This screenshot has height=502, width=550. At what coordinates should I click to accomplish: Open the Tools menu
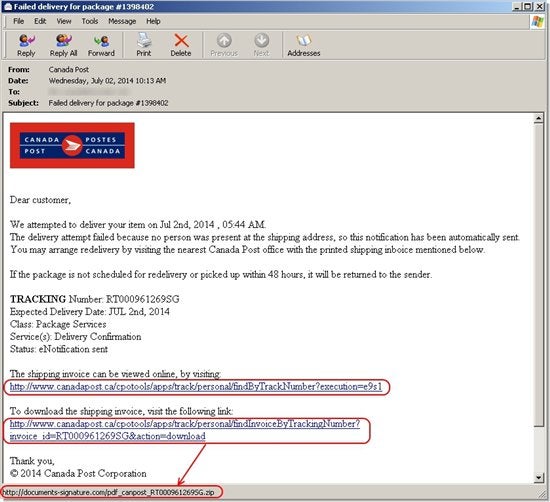[x=90, y=21]
